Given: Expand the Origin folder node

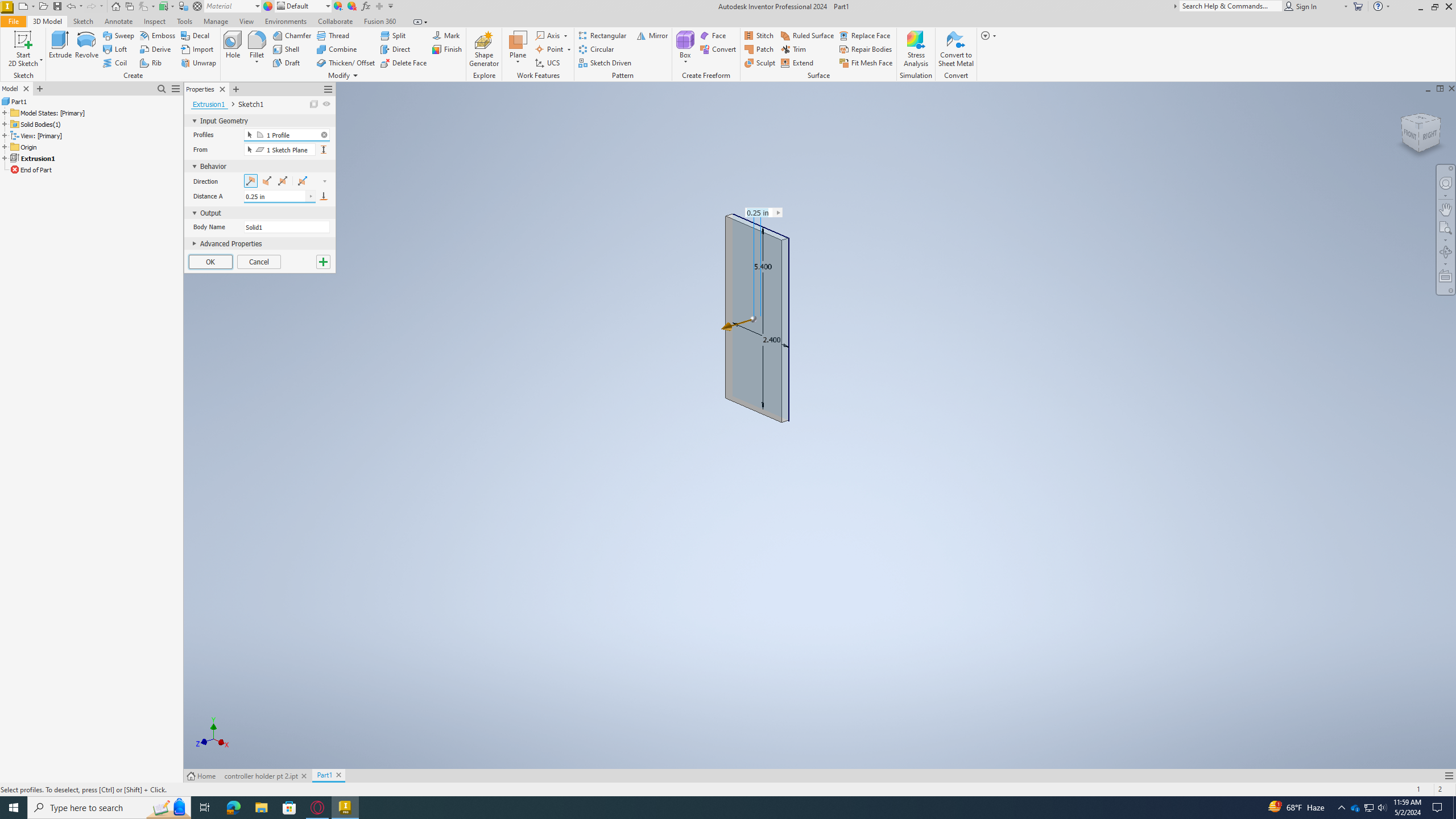Looking at the screenshot, I should pyautogui.click(x=5, y=147).
